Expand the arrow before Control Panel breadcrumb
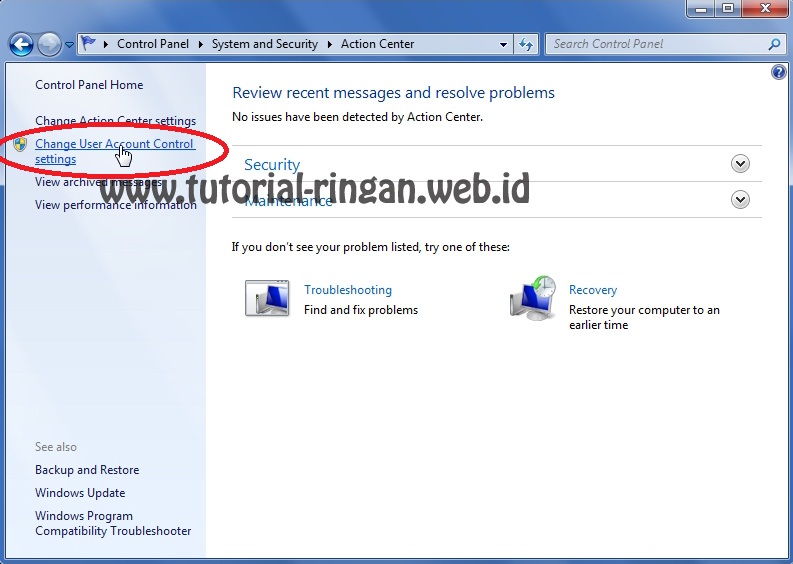Viewport: 793px width, 564px height. [x=106, y=45]
